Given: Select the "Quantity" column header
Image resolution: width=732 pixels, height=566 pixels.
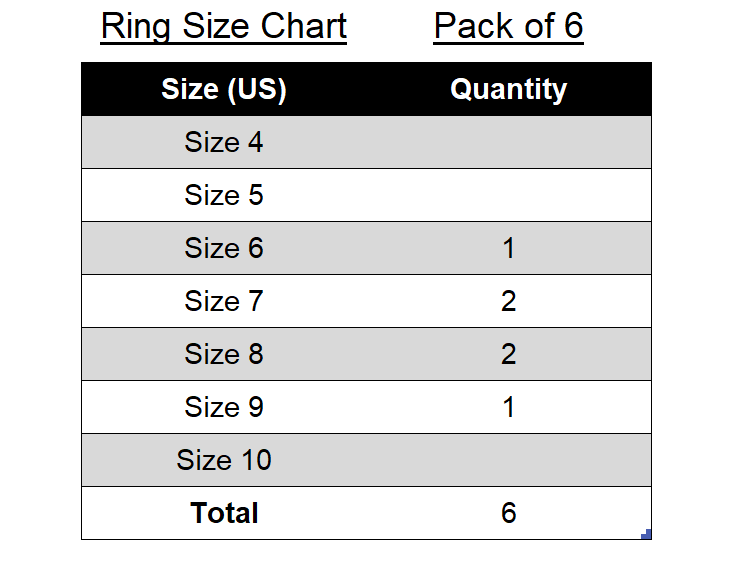Looking at the screenshot, I should pyautogui.click(x=508, y=89).
